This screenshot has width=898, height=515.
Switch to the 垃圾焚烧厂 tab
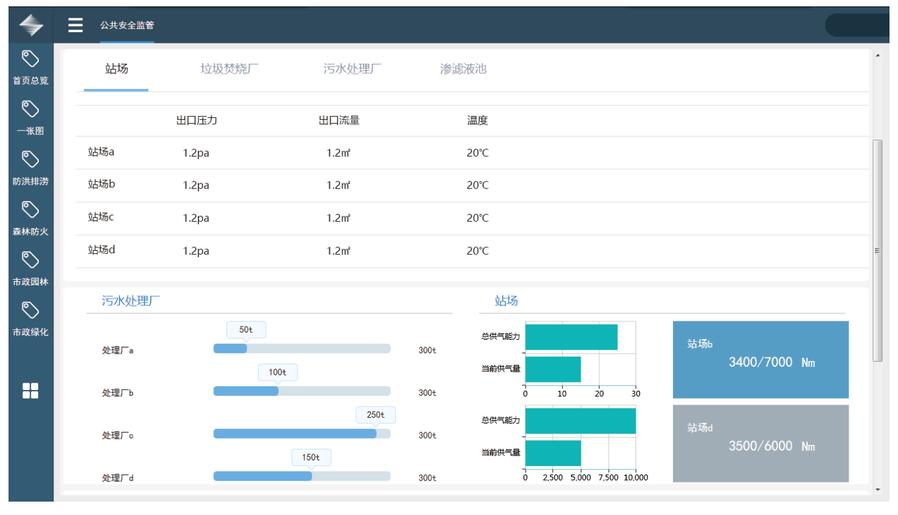(229, 69)
